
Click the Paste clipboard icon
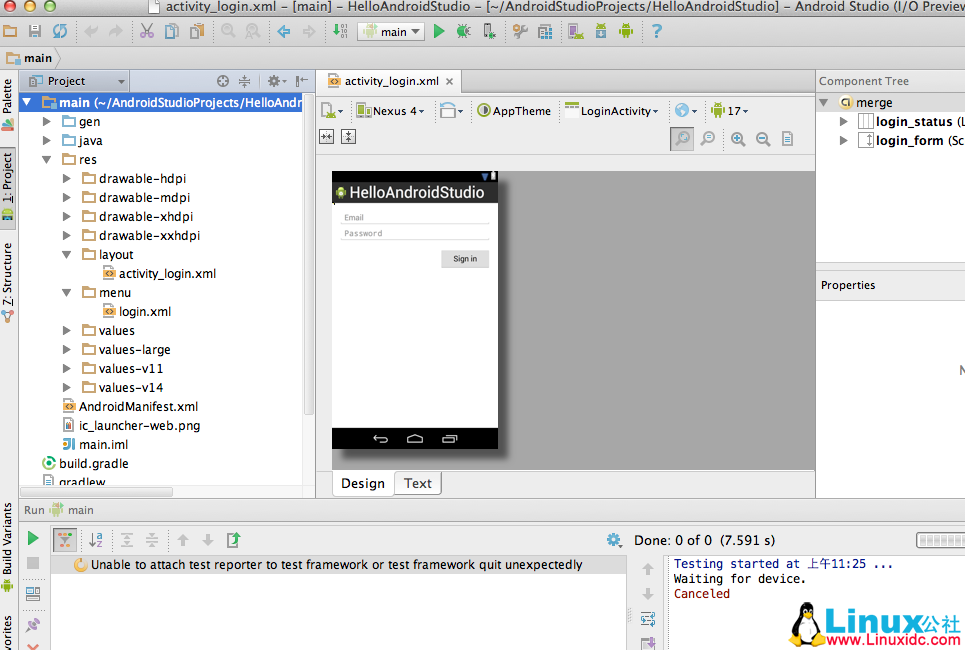(x=197, y=31)
